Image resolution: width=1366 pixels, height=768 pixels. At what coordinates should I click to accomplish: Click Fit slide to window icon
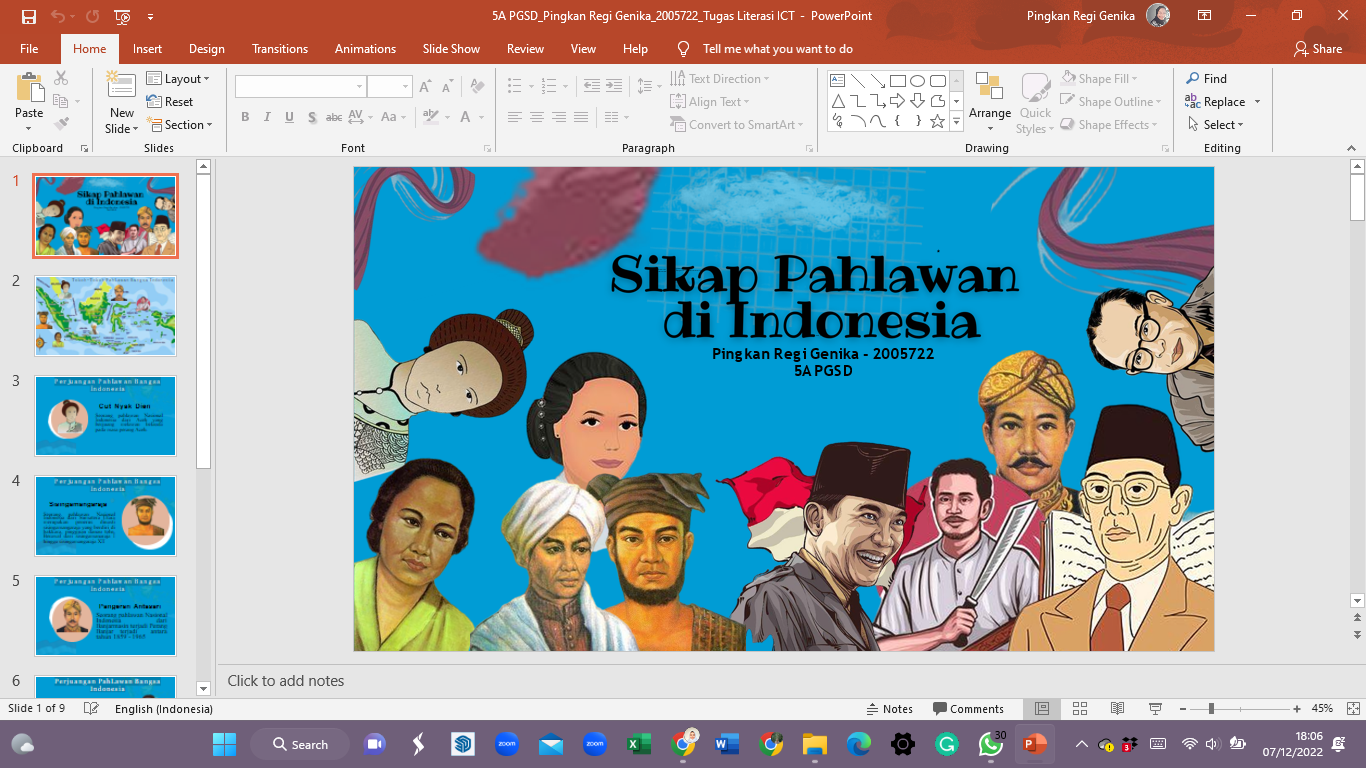point(1350,708)
